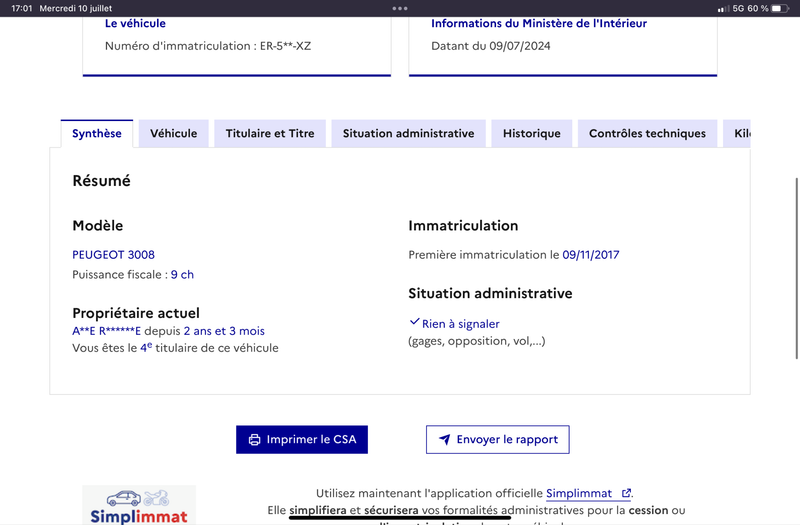Image resolution: width=800 pixels, height=525 pixels.
Task: Click the paper plane icon in Envoyer button
Action: 445,439
